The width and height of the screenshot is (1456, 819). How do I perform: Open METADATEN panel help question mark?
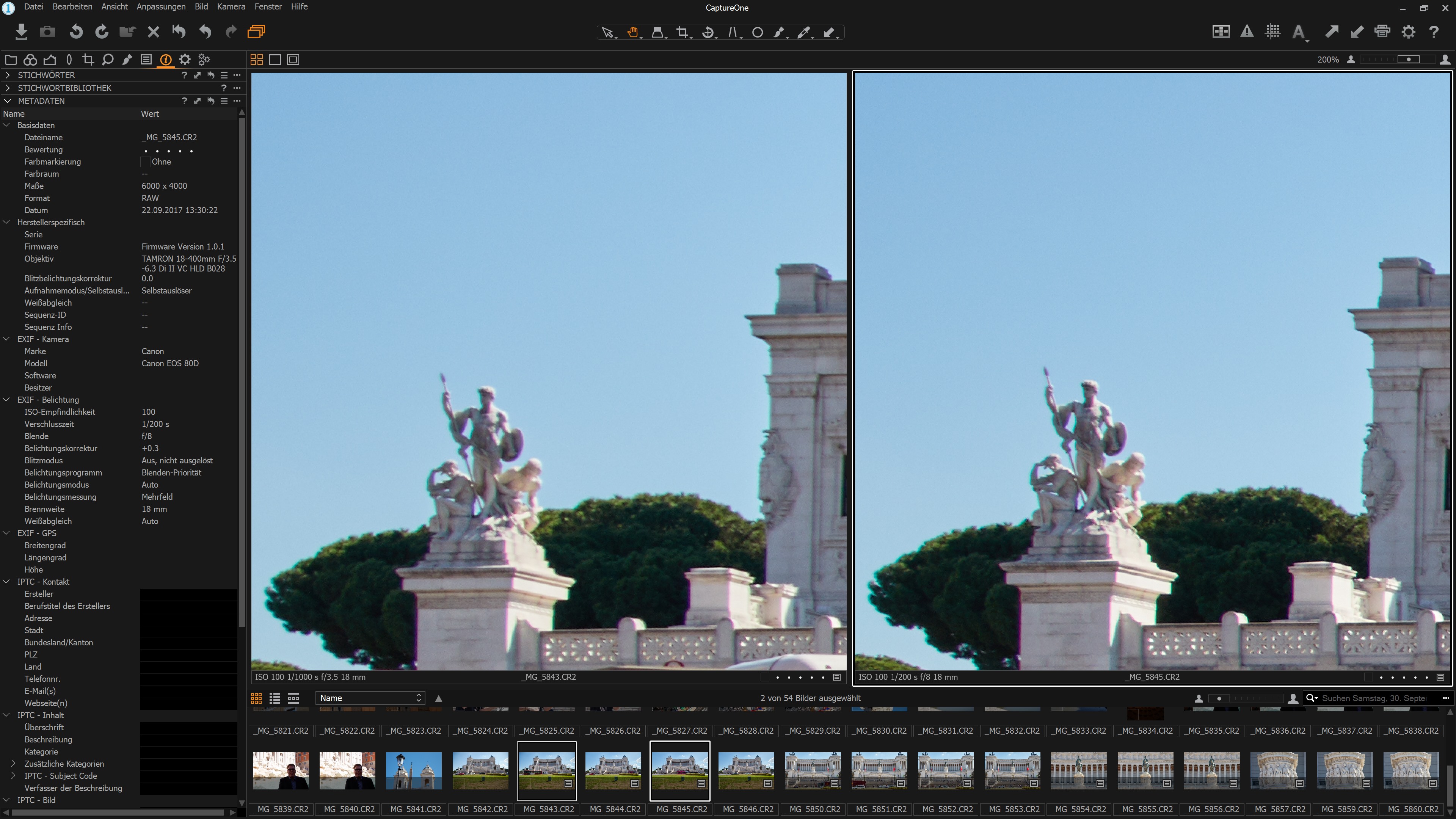click(184, 100)
